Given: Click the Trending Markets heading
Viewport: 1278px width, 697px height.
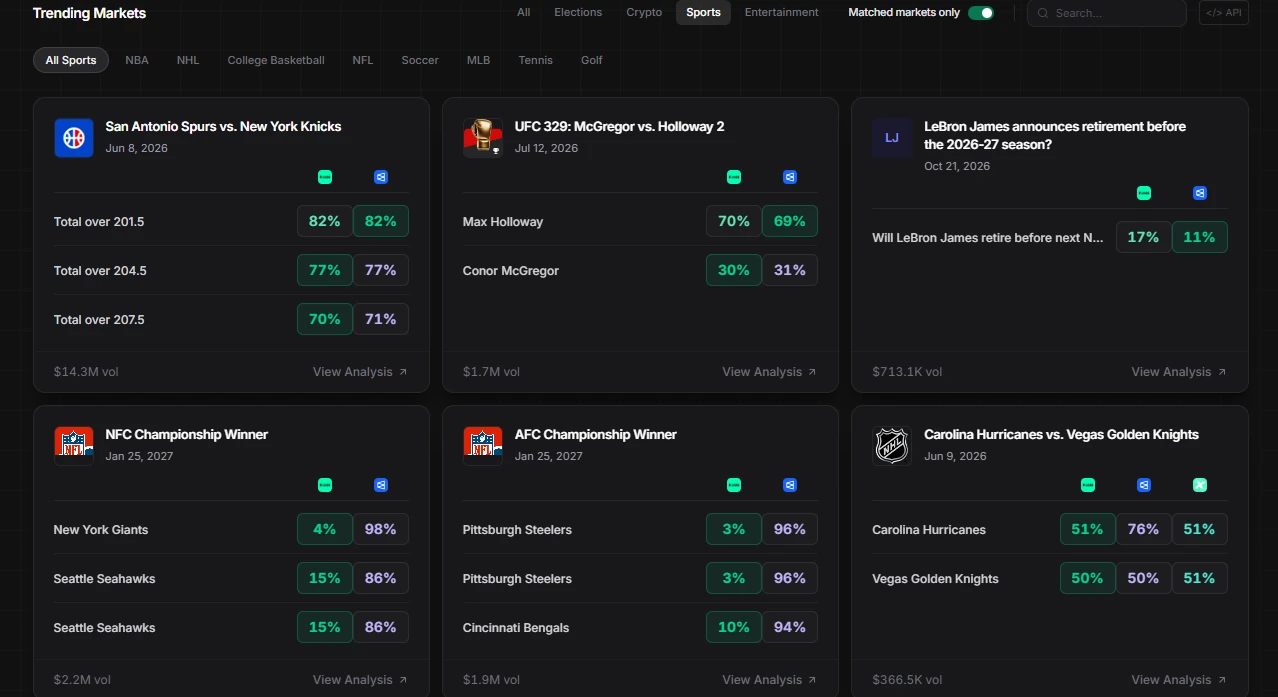Looking at the screenshot, I should pyautogui.click(x=89, y=13).
